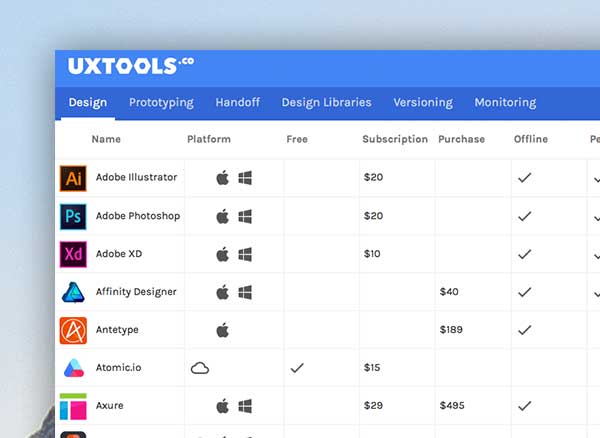The height and width of the screenshot is (438, 600).
Task: Click $20 subscription price for Adobe Photoshop
Action: click(373, 216)
